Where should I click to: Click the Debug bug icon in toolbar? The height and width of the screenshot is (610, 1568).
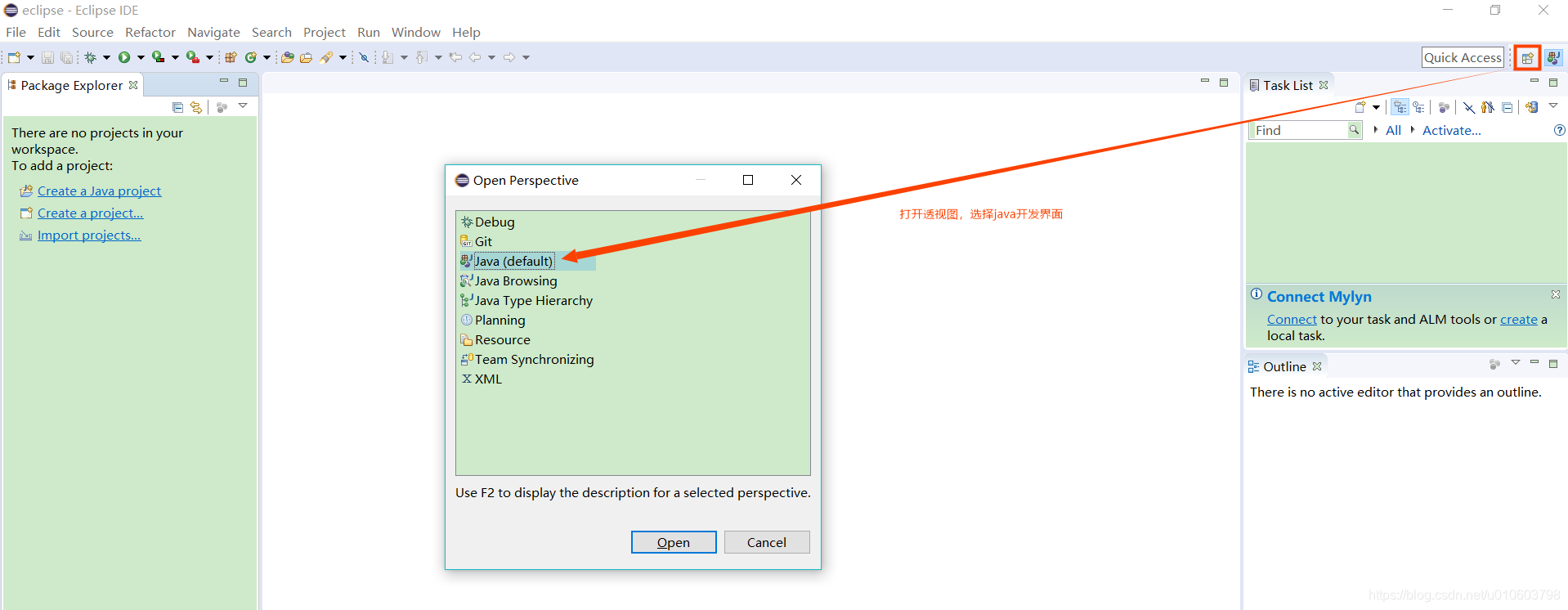coord(90,57)
